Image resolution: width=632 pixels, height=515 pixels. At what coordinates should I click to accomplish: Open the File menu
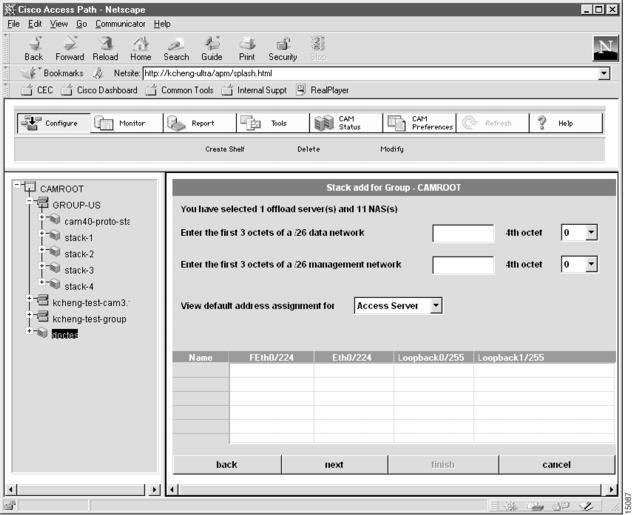tap(13, 24)
